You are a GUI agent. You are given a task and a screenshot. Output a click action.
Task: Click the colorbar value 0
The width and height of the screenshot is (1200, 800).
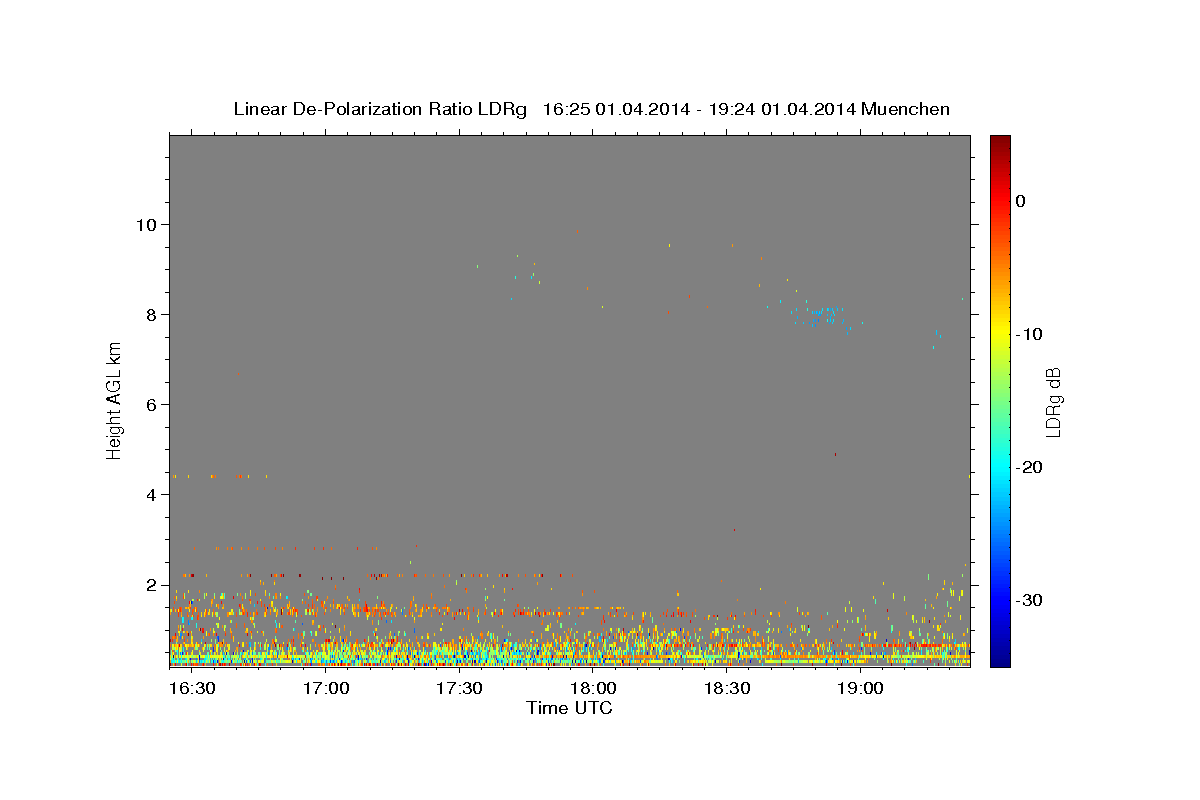pyautogui.click(x=1021, y=201)
